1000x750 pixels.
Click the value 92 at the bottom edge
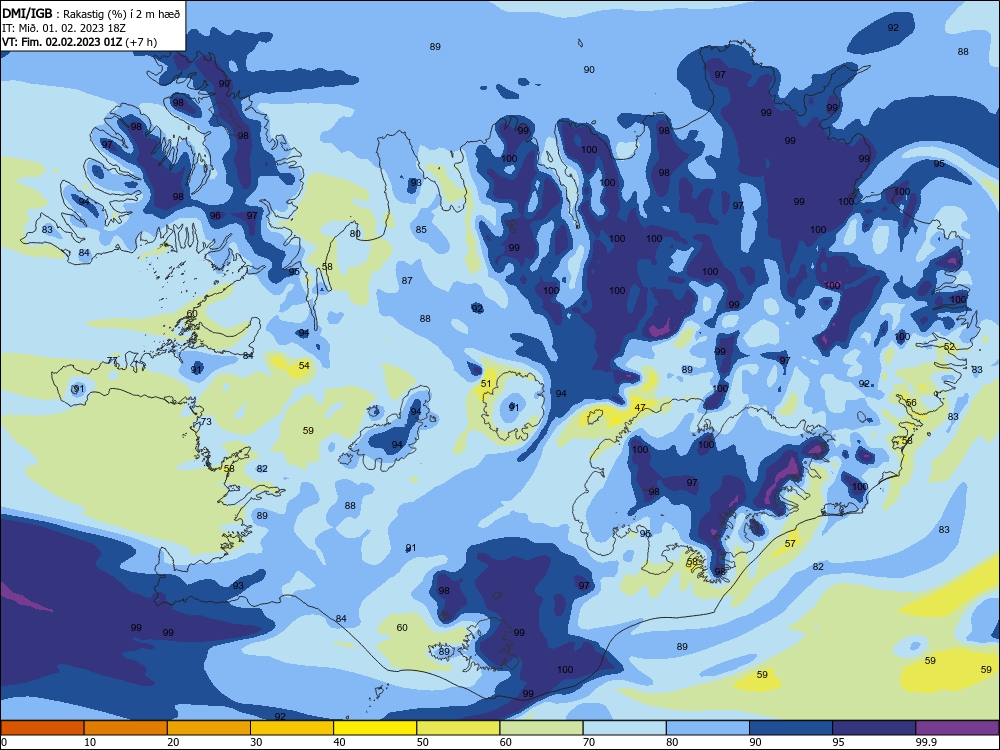pos(280,717)
